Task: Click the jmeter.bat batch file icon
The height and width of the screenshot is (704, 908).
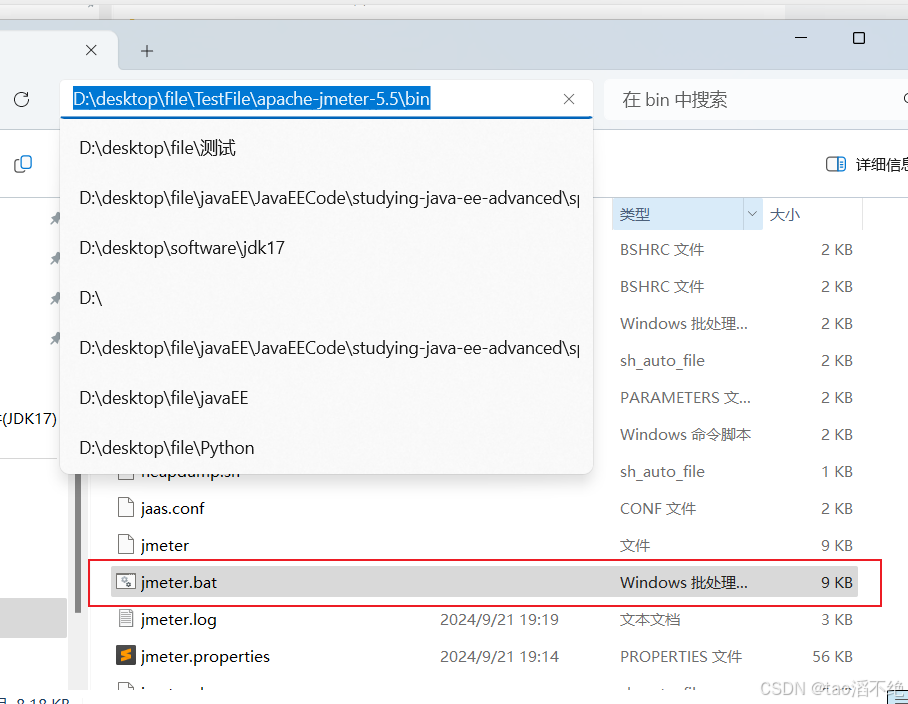Action: 126,581
